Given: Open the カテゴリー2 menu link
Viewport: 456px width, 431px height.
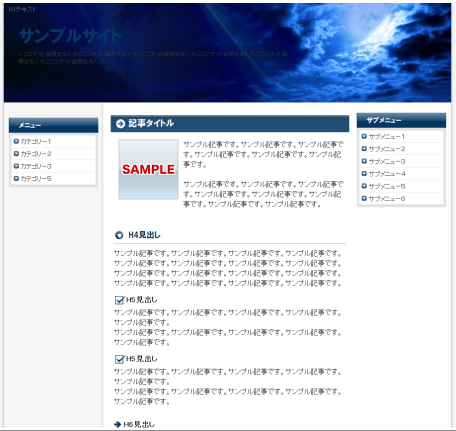Looking at the screenshot, I should (x=36, y=154).
